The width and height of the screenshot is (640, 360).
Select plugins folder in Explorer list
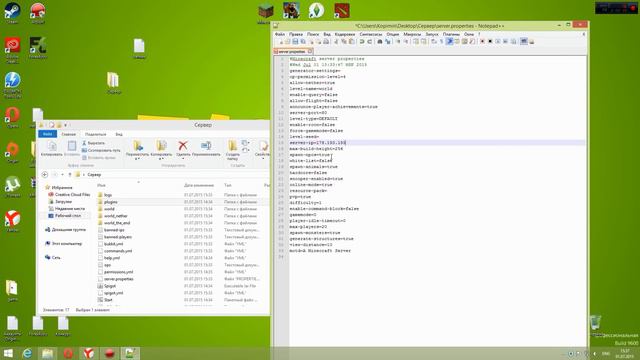tap(111, 202)
